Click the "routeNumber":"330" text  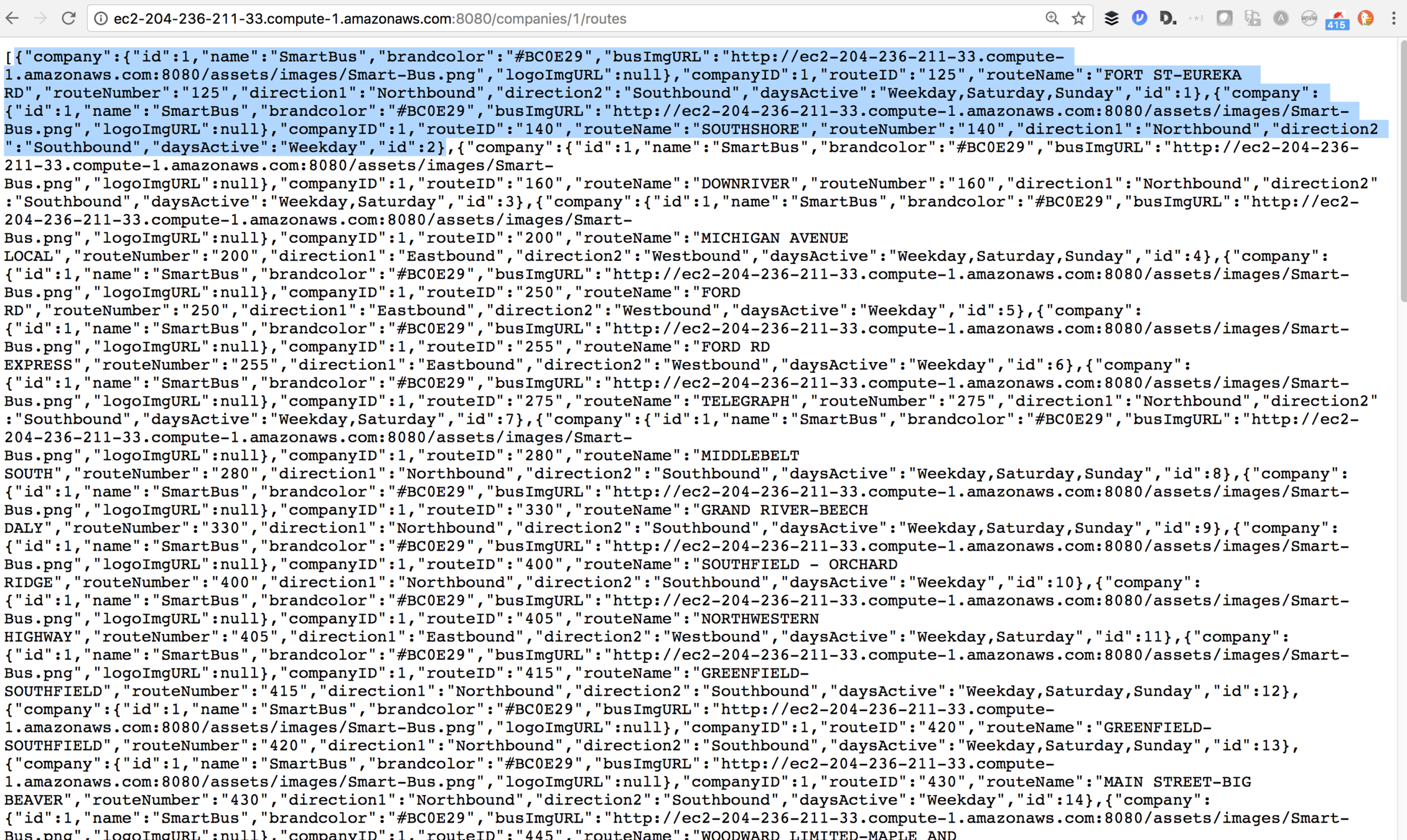[161, 528]
